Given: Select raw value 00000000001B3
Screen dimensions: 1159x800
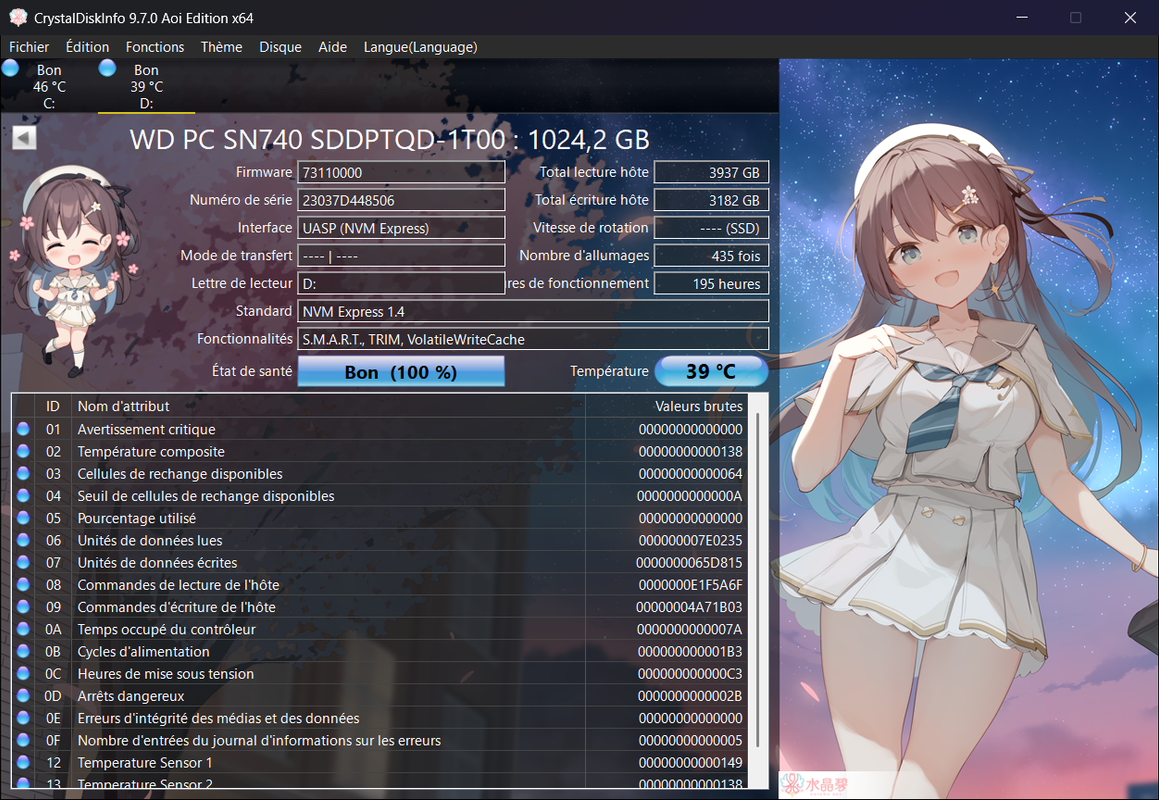Looking at the screenshot, I should tap(690, 651).
